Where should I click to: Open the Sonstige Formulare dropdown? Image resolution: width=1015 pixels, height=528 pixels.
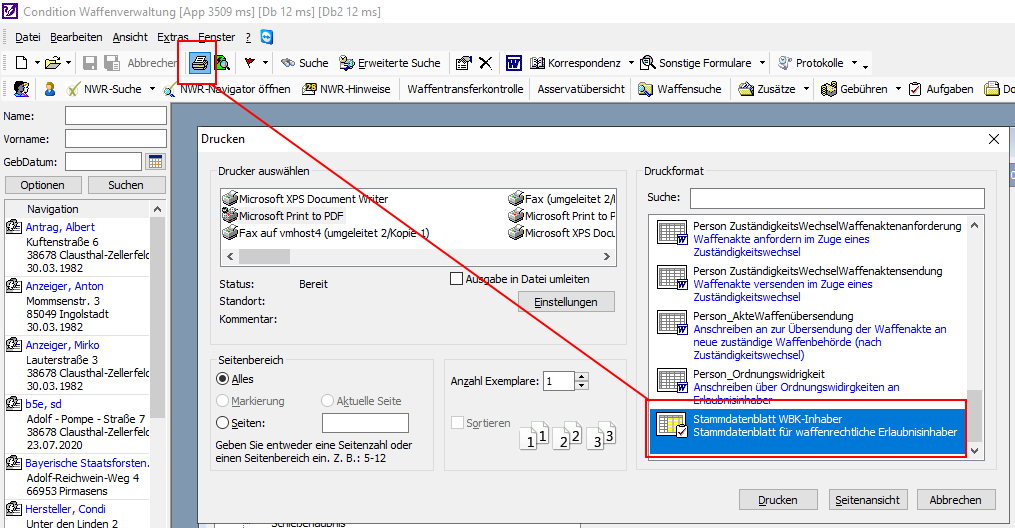762,63
